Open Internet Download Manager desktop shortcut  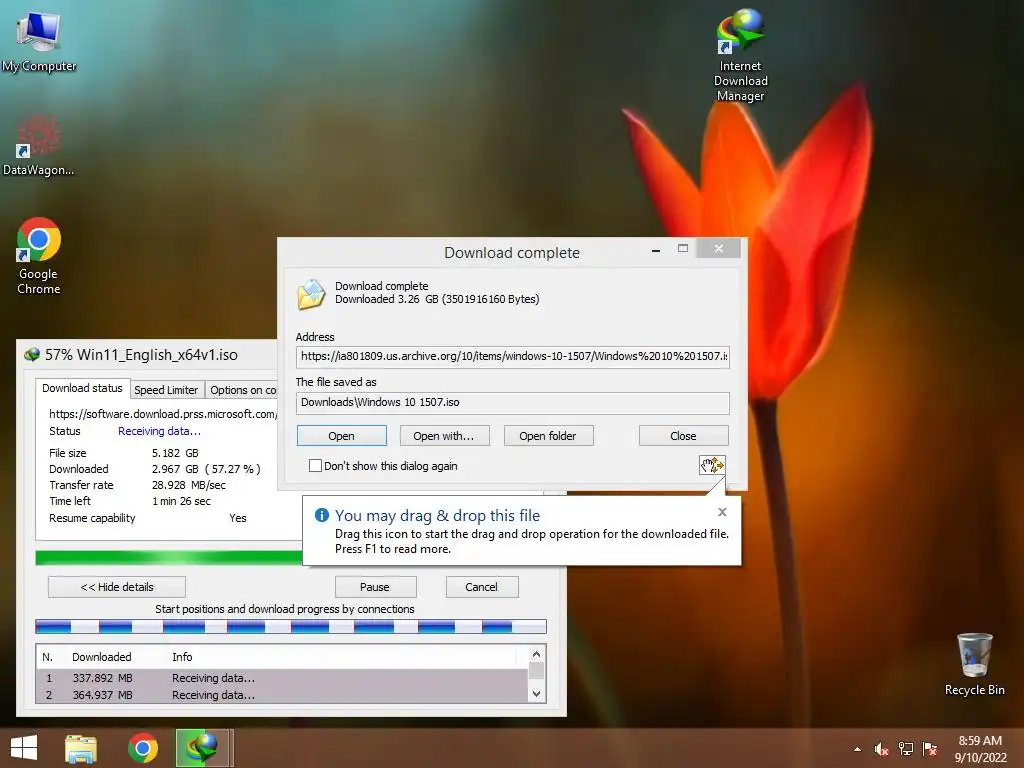point(741,55)
